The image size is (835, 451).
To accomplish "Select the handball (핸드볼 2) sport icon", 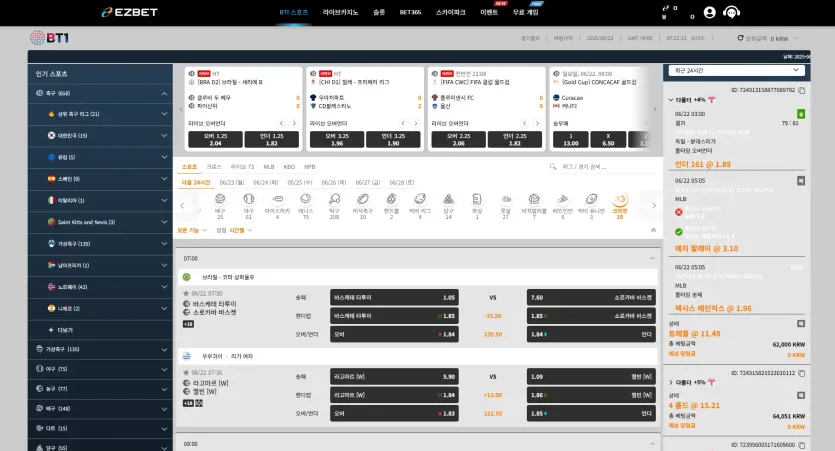I will [x=391, y=199].
